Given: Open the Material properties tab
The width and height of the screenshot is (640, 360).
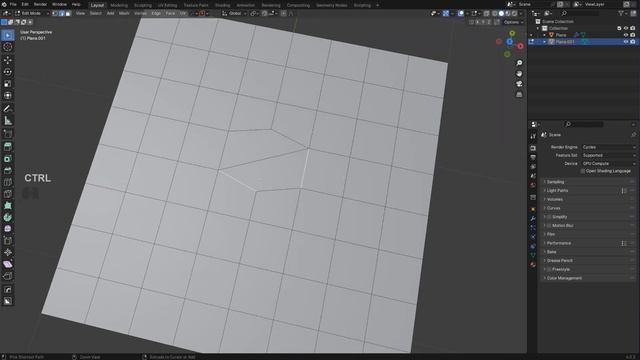Looking at the screenshot, I should pos(533,265).
